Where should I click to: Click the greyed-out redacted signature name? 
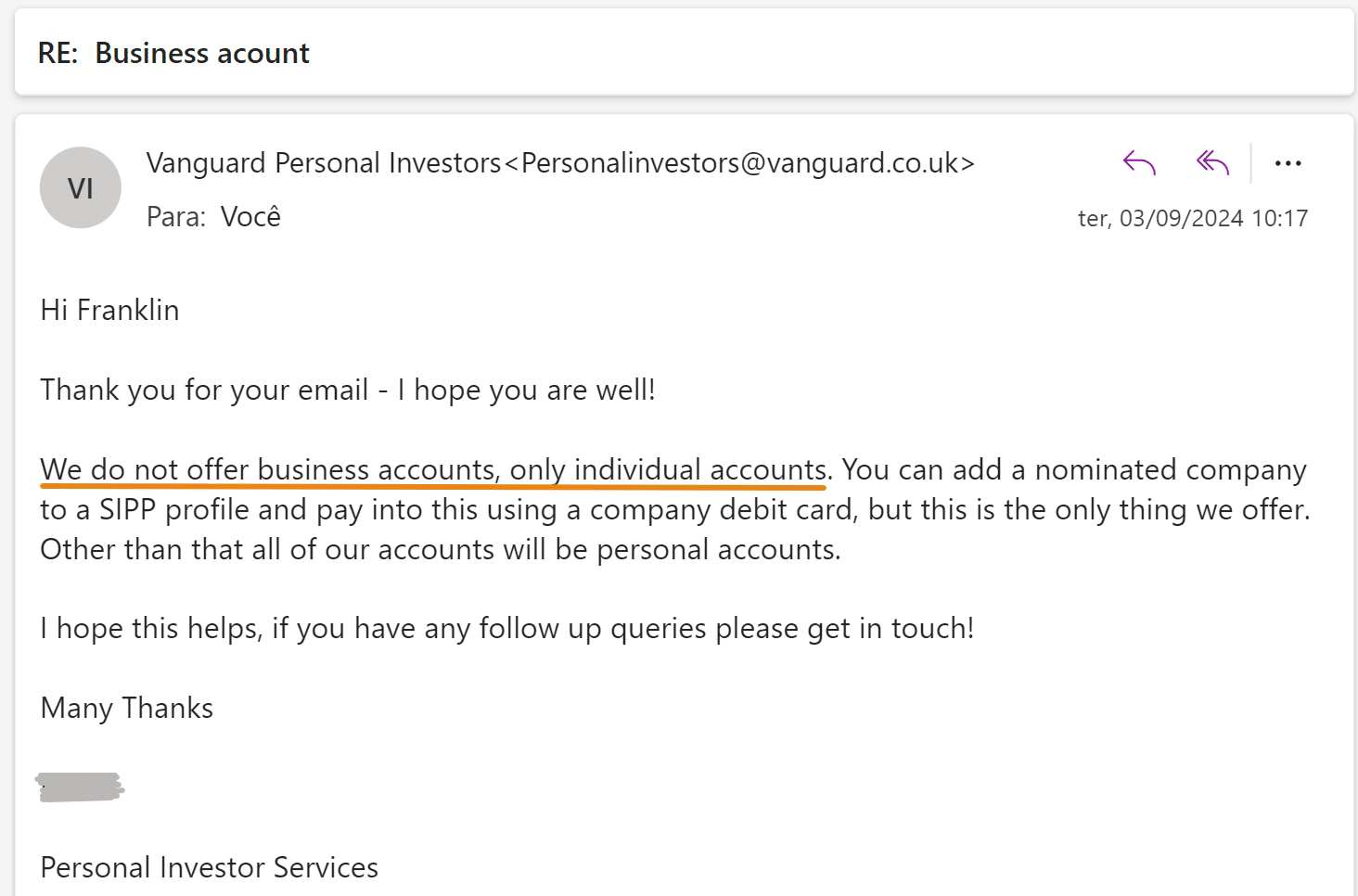click(80, 787)
